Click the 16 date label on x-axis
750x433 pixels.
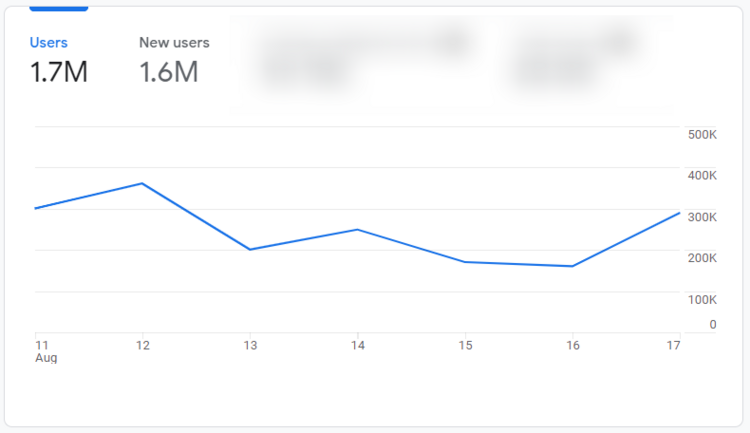(572, 345)
